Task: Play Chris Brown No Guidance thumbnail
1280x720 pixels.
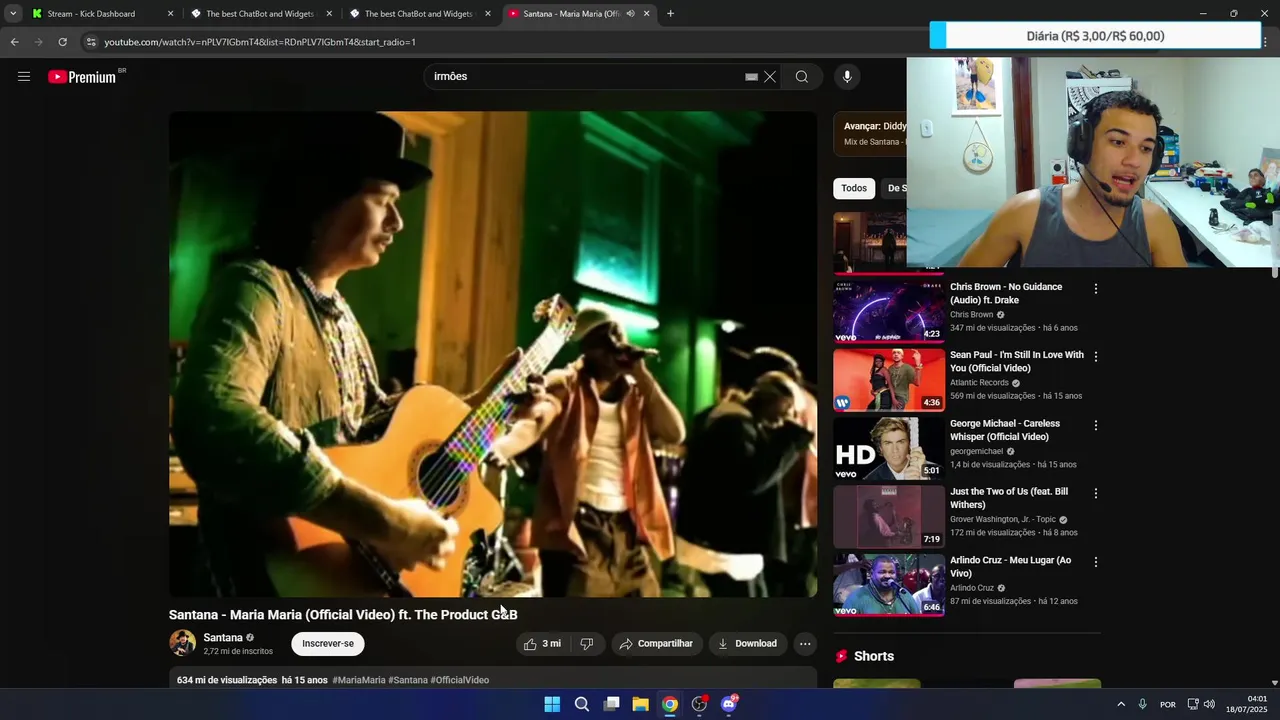Action: (x=889, y=311)
